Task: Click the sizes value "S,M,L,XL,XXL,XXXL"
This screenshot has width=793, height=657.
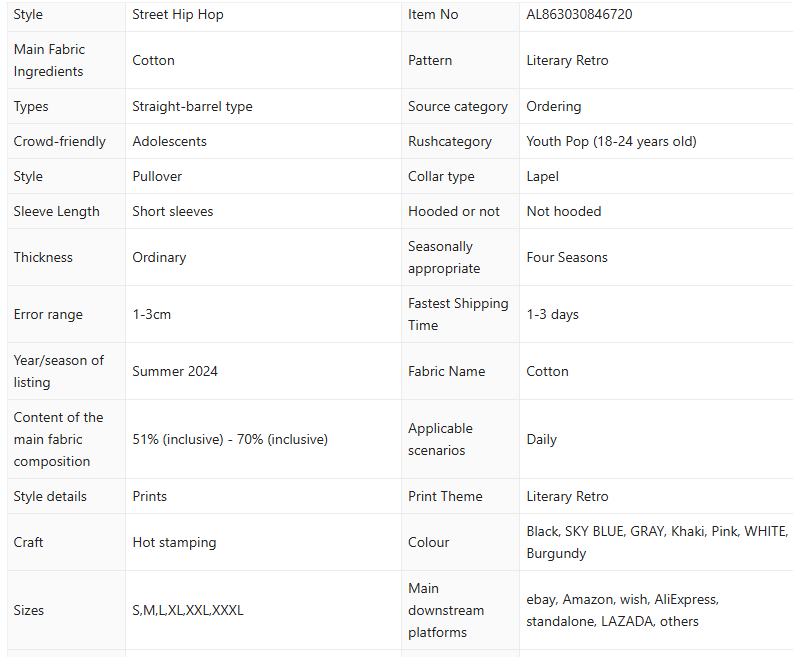Action: (188, 610)
